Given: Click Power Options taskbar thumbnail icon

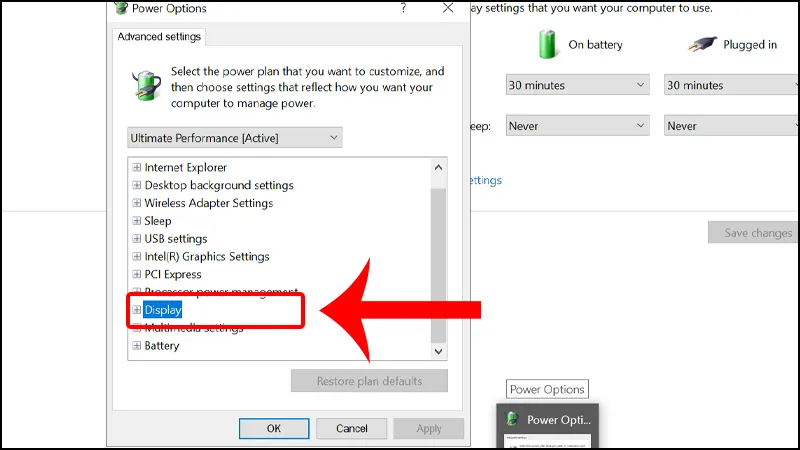Looking at the screenshot, I should click(511, 419).
